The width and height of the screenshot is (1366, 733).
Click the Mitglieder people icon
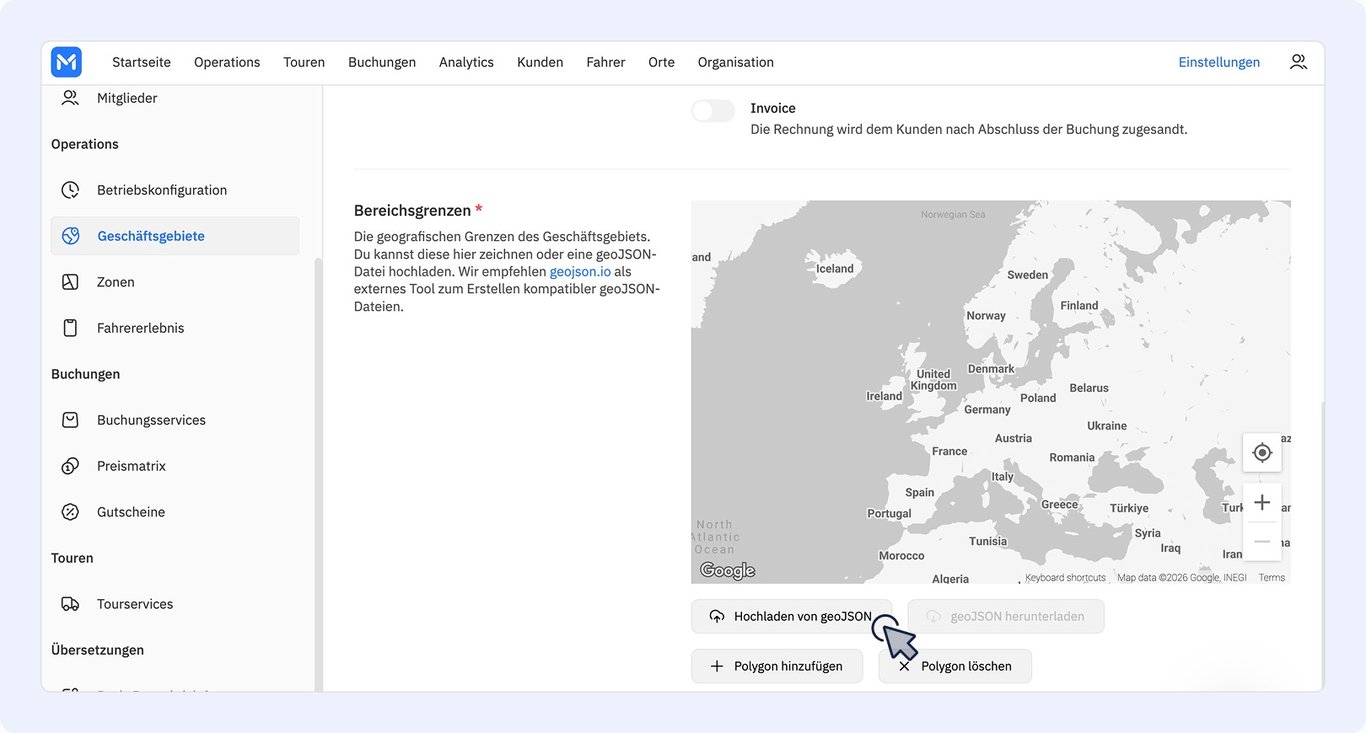coord(70,98)
